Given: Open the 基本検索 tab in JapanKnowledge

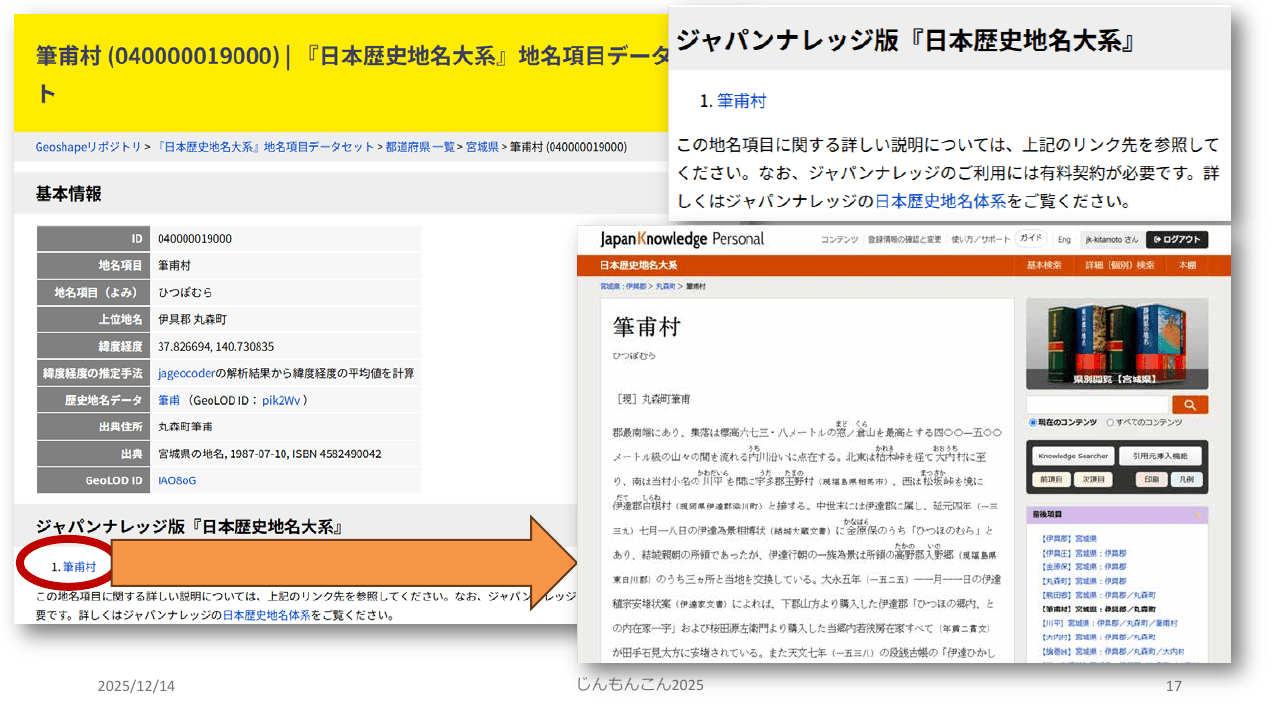Looking at the screenshot, I should (1044, 265).
